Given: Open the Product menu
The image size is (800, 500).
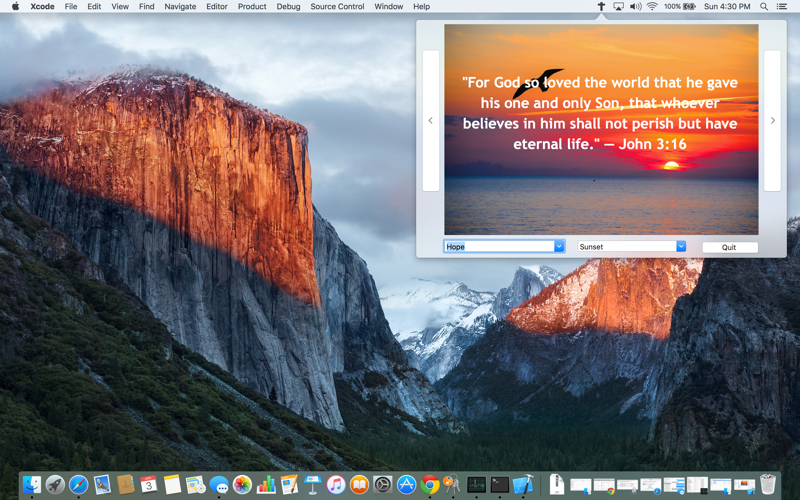Looking at the screenshot, I should 252,7.
